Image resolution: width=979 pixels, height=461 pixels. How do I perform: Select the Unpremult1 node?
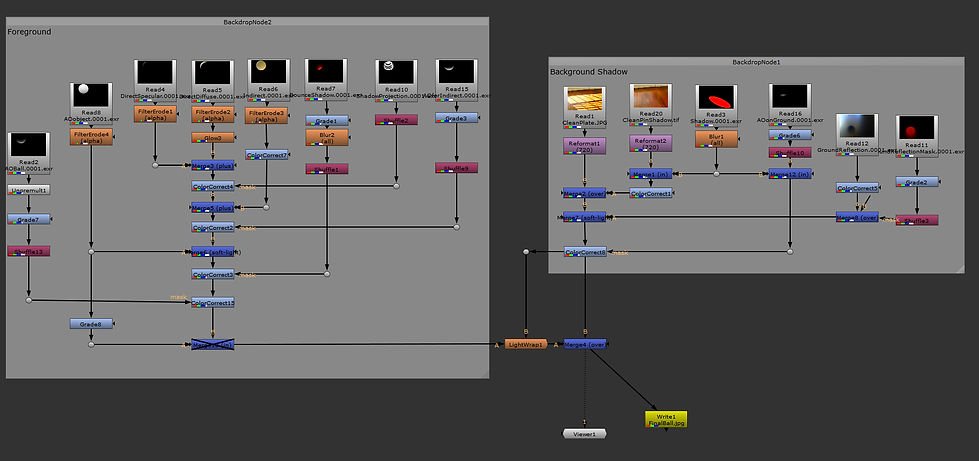tap(29, 189)
